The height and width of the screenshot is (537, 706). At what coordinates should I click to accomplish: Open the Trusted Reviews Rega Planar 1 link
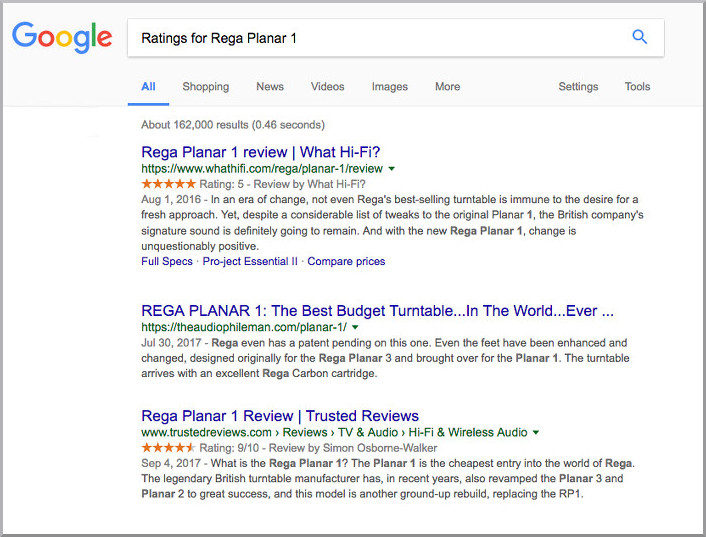click(x=280, y=416)
